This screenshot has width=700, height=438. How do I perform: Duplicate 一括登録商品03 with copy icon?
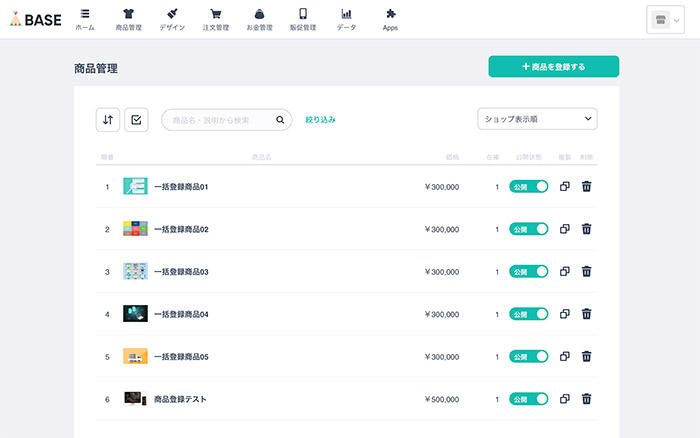[x=565, y=271]
